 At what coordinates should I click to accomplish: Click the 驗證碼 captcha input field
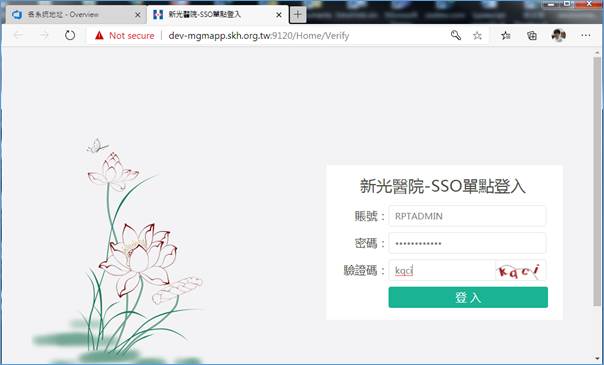(442, 270)
